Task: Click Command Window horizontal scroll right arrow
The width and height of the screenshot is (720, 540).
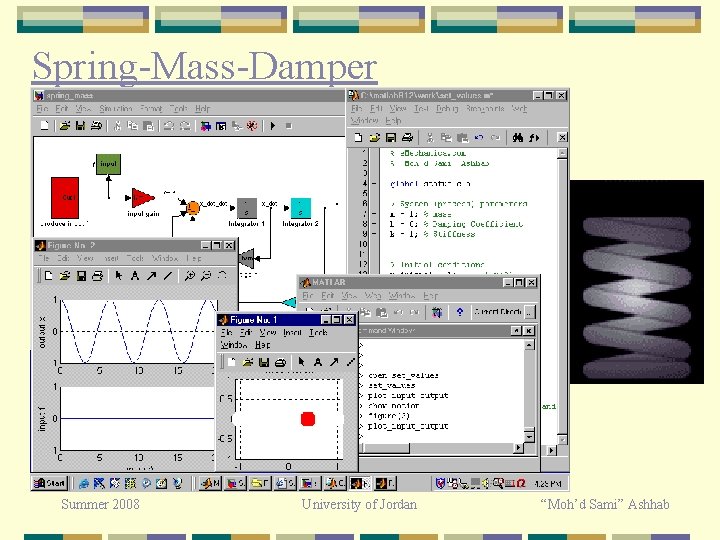Action: [x=518, y=447]
